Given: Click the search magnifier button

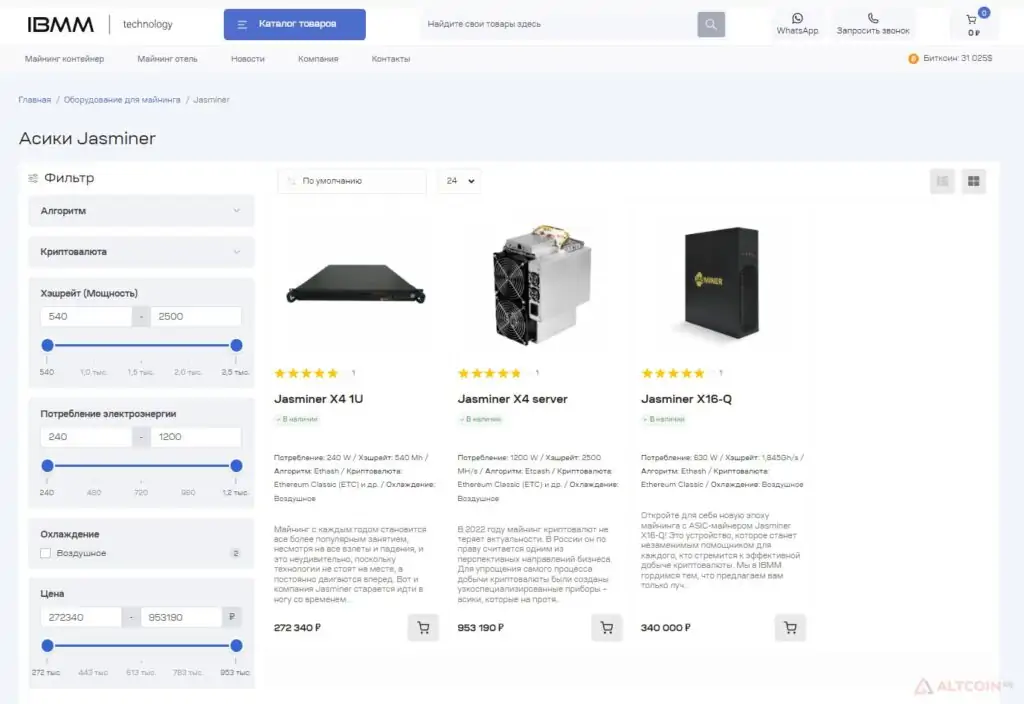Looking at the screenshot, I should point(711,24).
